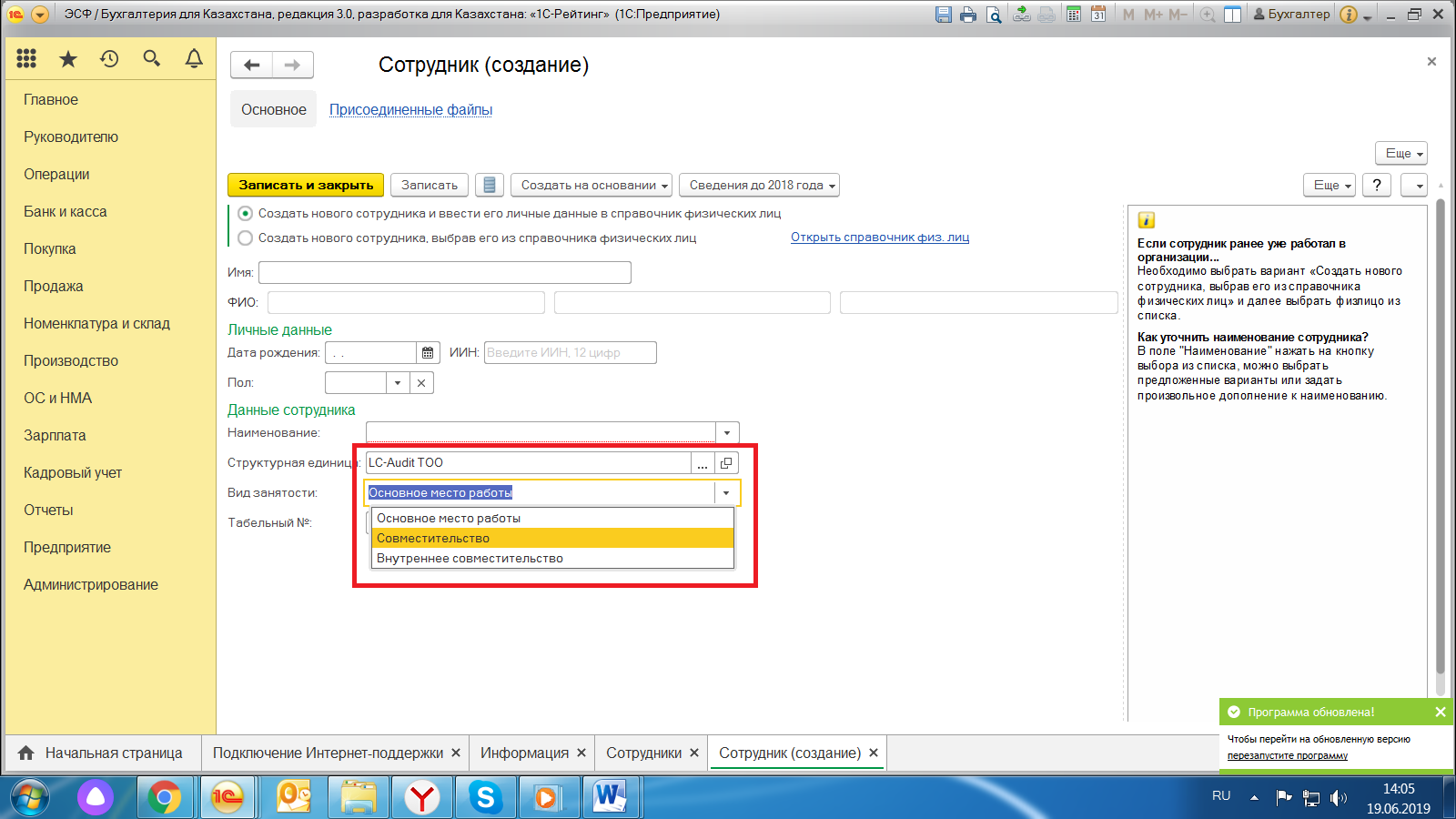Open Пол dropdown arrow
The image size is (1456, 819).
tap(398, 383)
